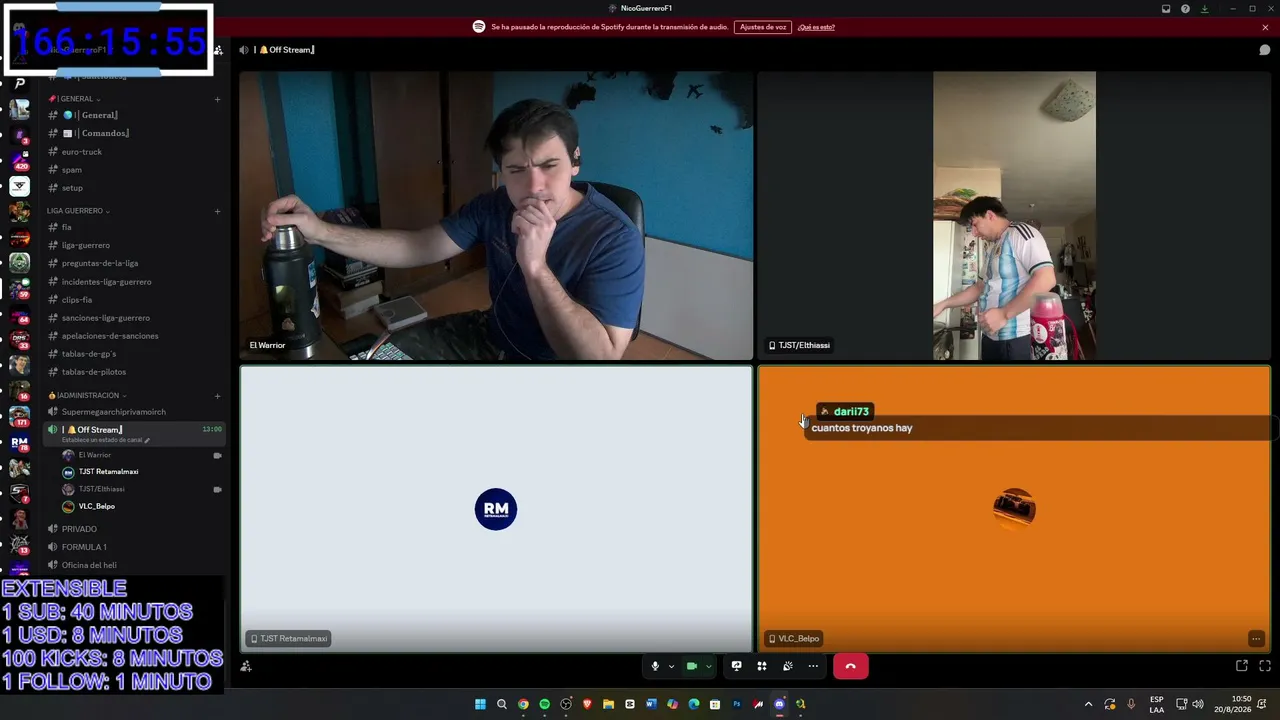Enter full screen for the call

pos(1265,666)
